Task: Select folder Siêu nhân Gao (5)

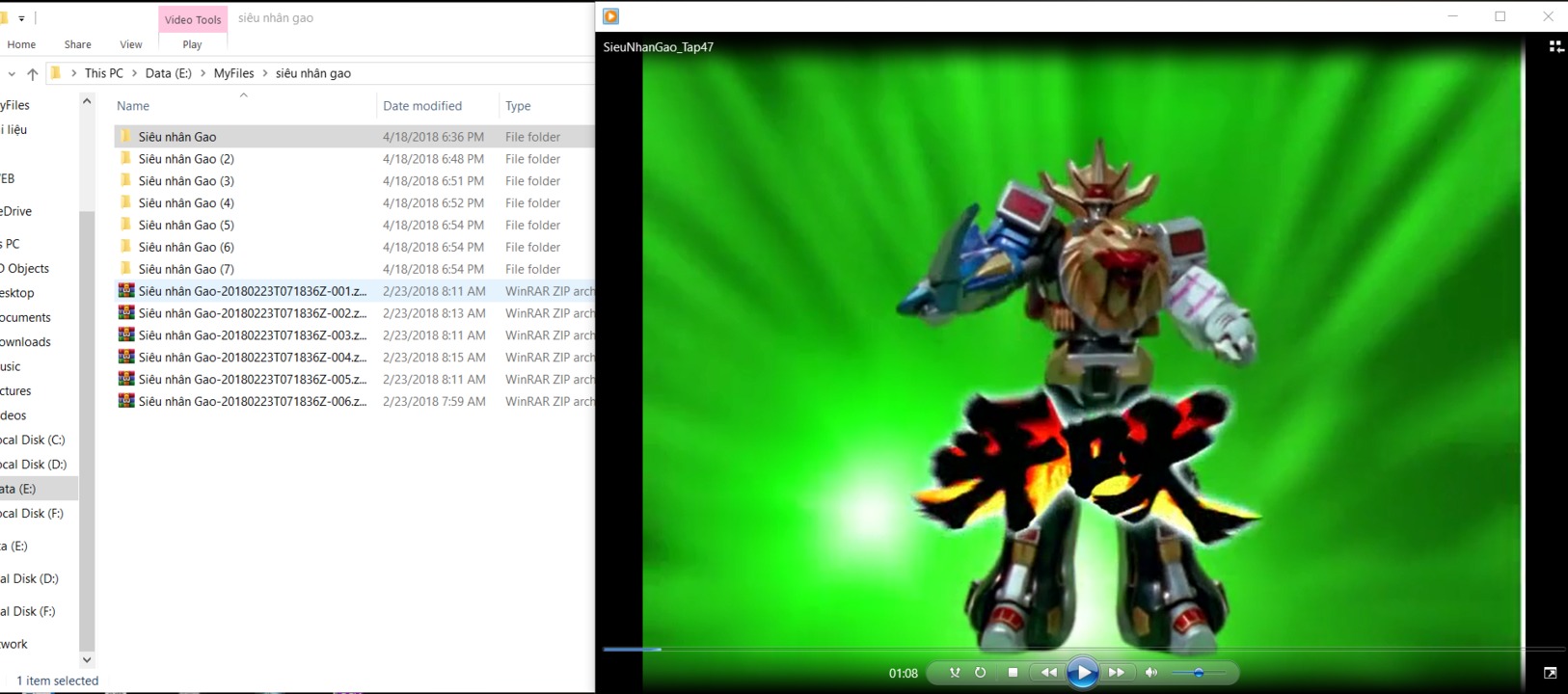Action: [186, 226]
